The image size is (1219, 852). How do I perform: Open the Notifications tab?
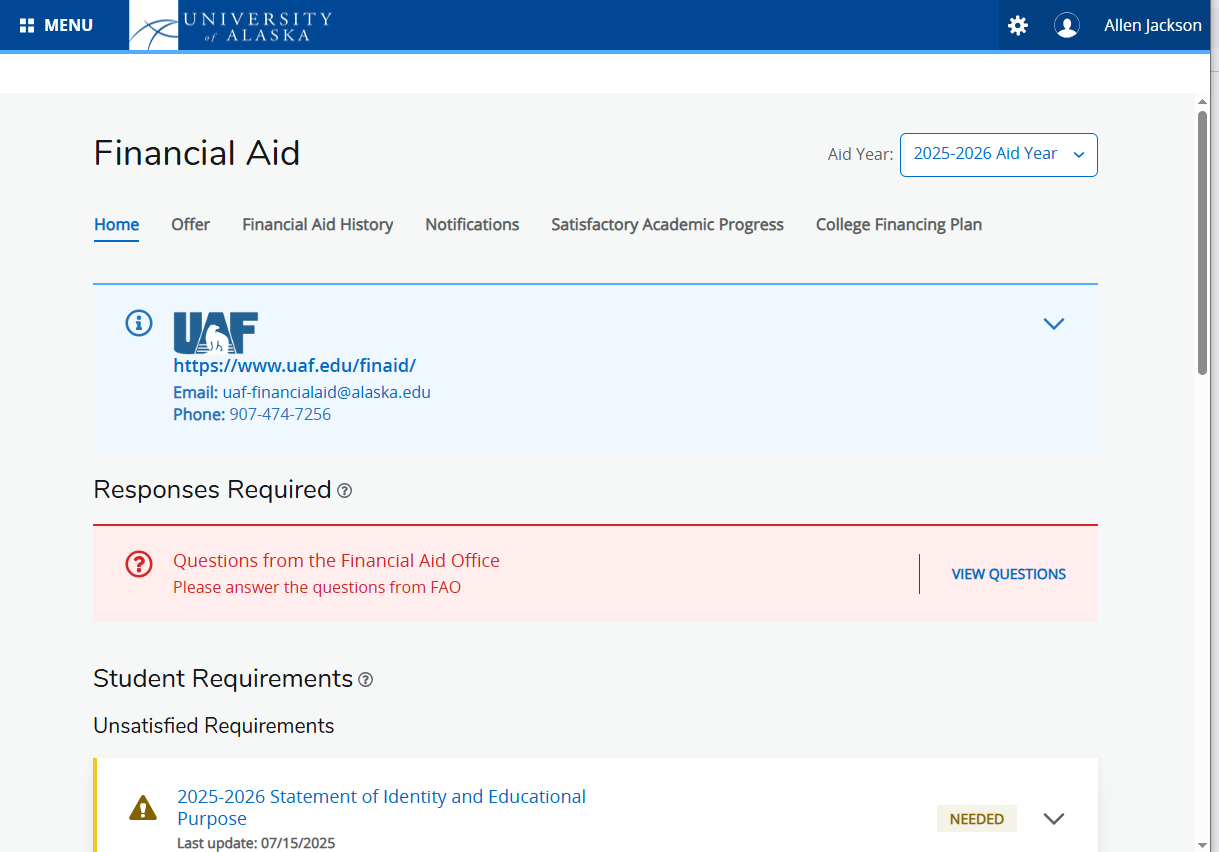click(472, 225)
